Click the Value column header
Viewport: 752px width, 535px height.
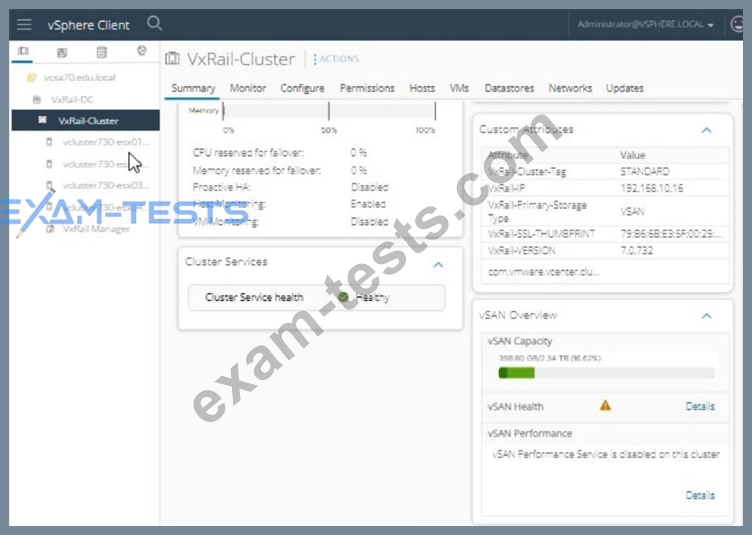pyautogui.click(x=633, y=155)
